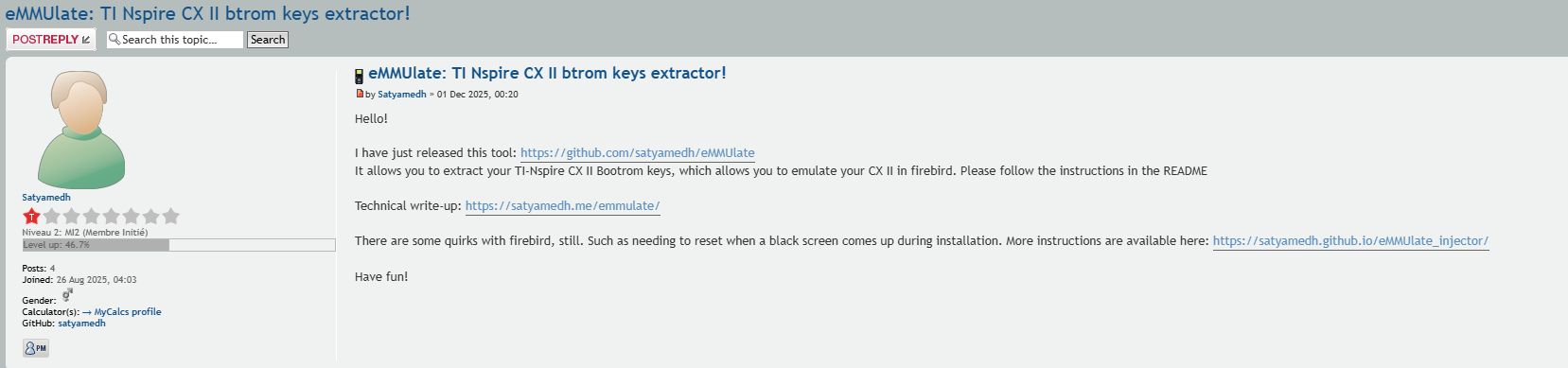
Task: Open the MyCalcs profile link
Action: pos(122,312)
